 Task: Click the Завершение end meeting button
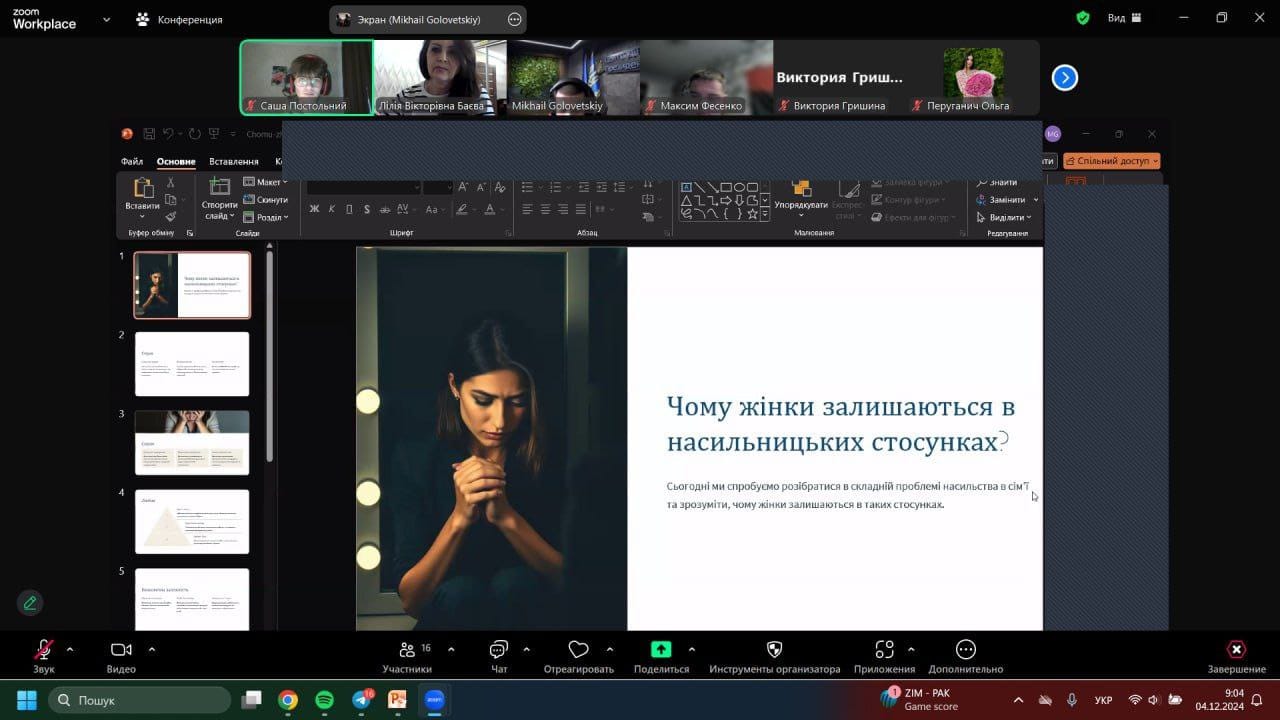1236,650
